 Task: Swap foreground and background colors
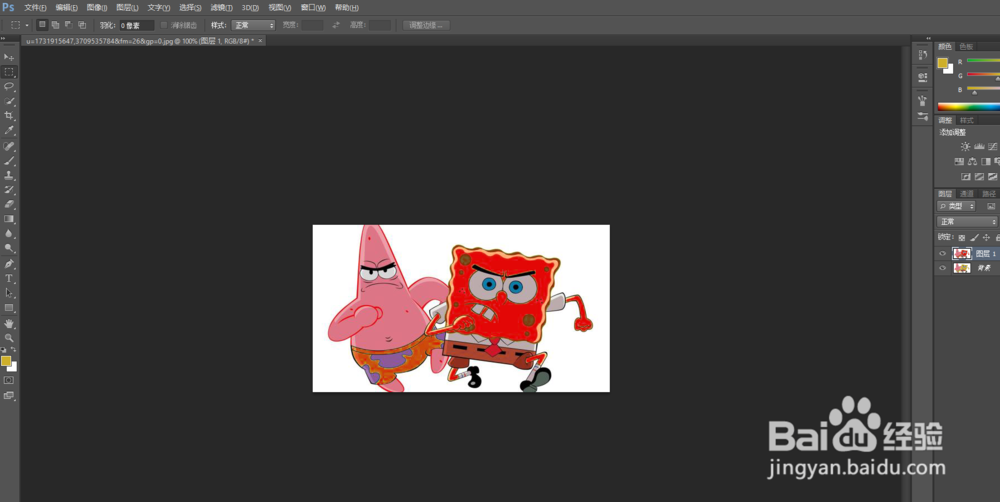point(13,350)
